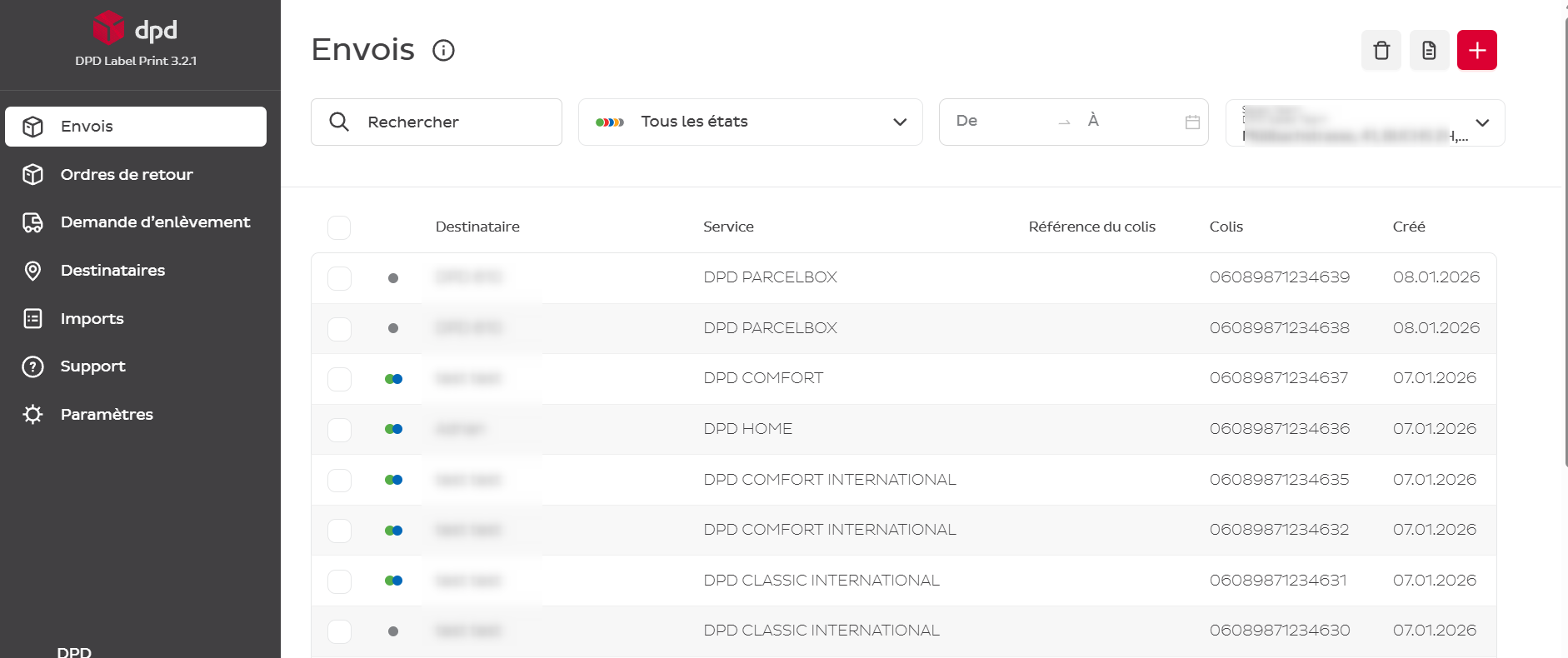The width and height of the screenshot is (1568, 658).
Task: Click the De start date field
Action: (1000, 122)
